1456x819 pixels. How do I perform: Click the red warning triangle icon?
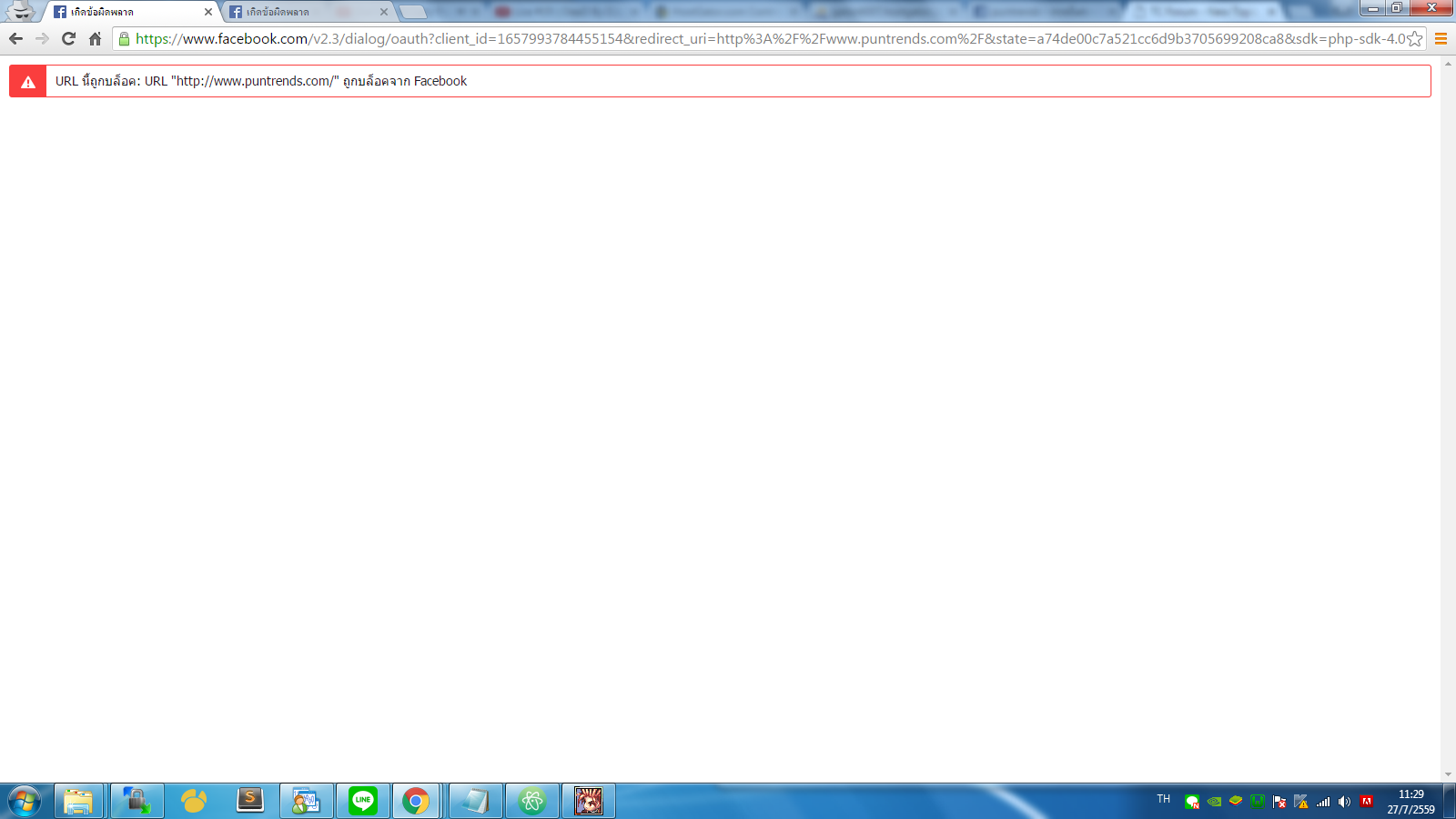[x=28, y=82]
